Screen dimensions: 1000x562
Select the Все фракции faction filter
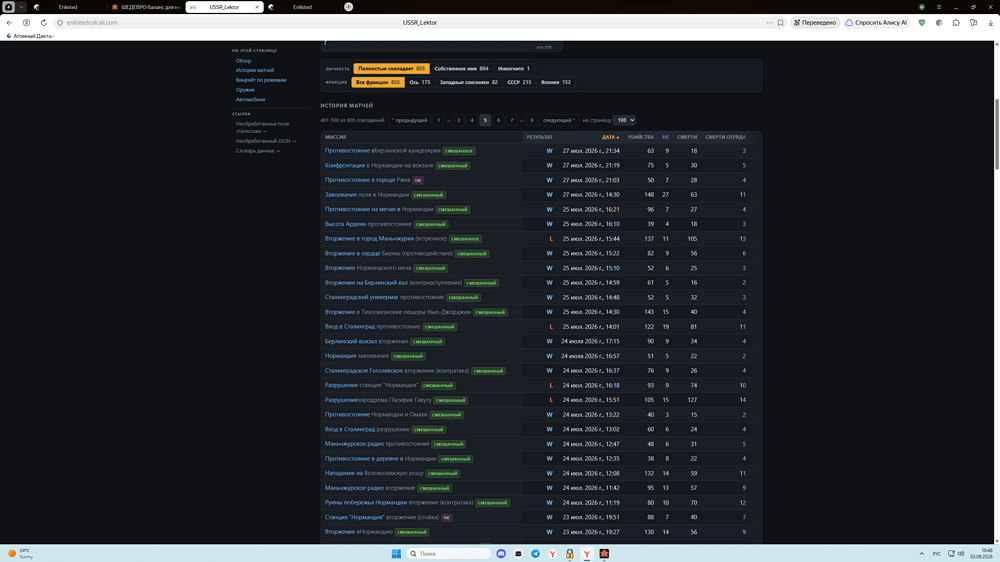pos(378,82)
